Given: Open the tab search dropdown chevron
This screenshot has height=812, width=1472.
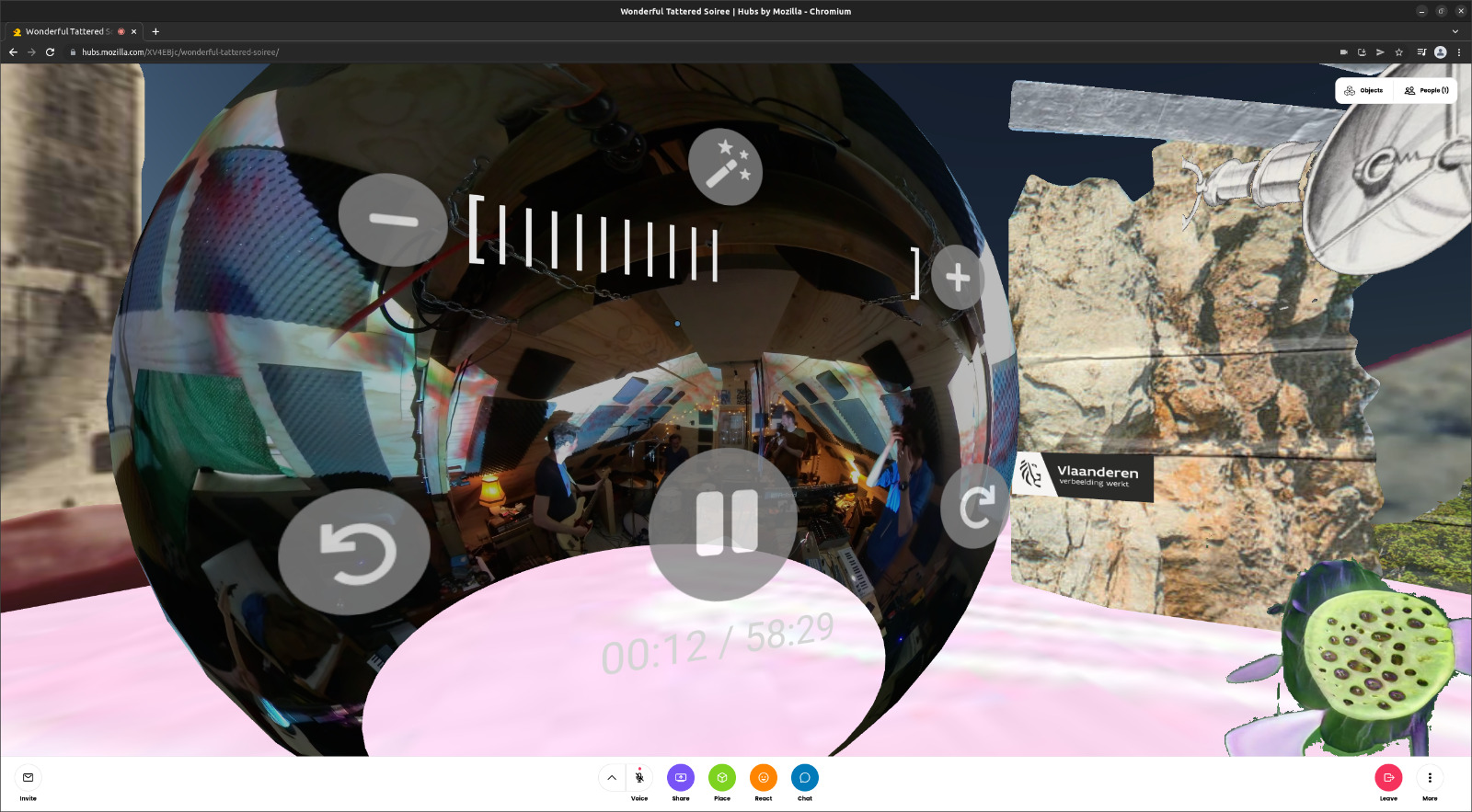Looking at the screenshot, I should coord(1455,31).
